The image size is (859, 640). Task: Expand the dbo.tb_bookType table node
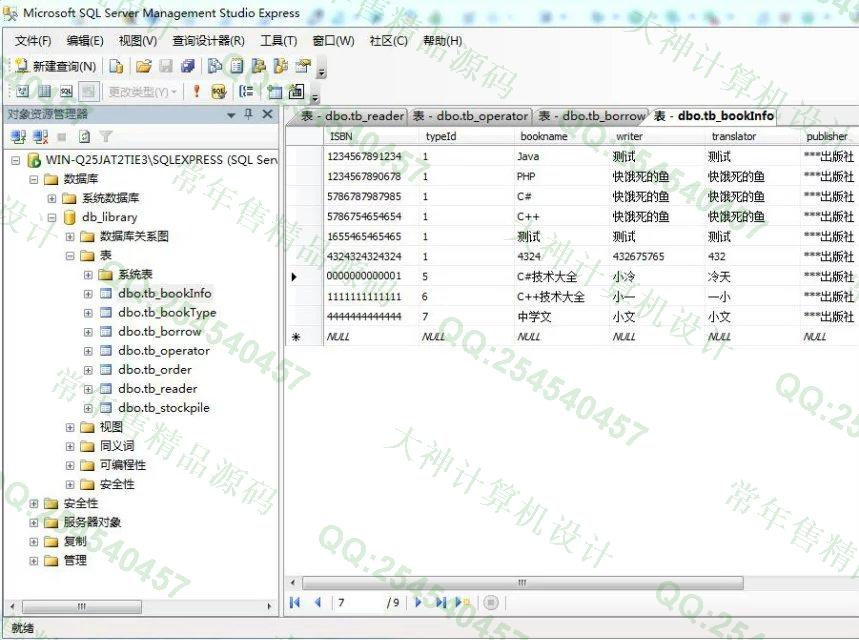tap(88, 312)
